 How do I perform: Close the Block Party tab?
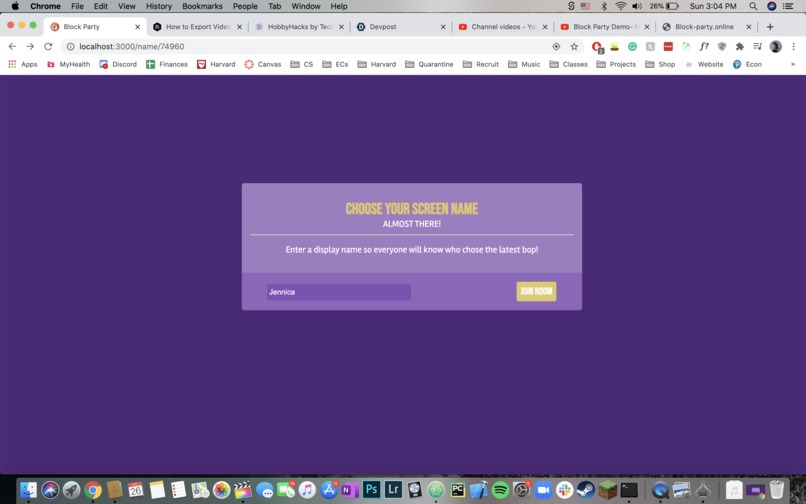tap(137, 27)
